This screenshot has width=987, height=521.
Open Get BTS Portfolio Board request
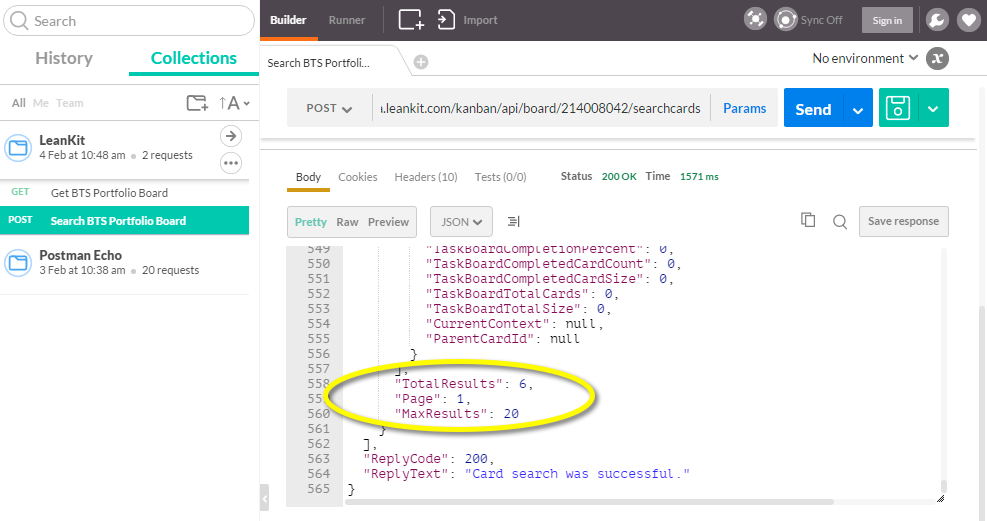point(125,193)
